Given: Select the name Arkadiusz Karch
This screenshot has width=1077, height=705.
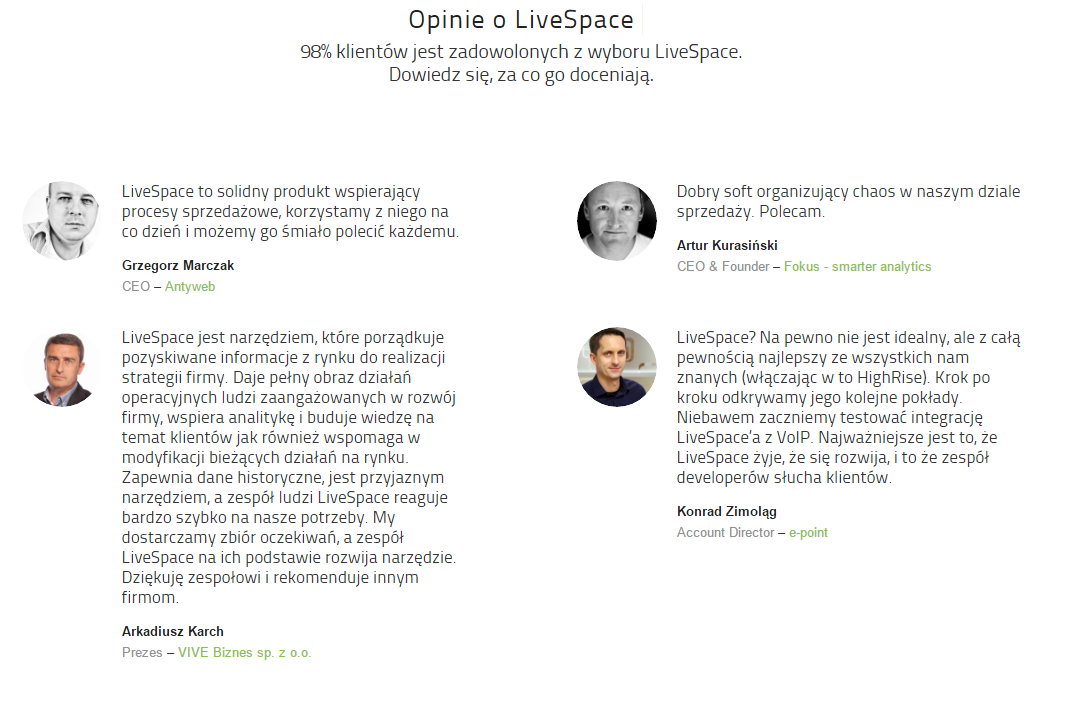Looking at the screenshot, I should click(173, 632).
